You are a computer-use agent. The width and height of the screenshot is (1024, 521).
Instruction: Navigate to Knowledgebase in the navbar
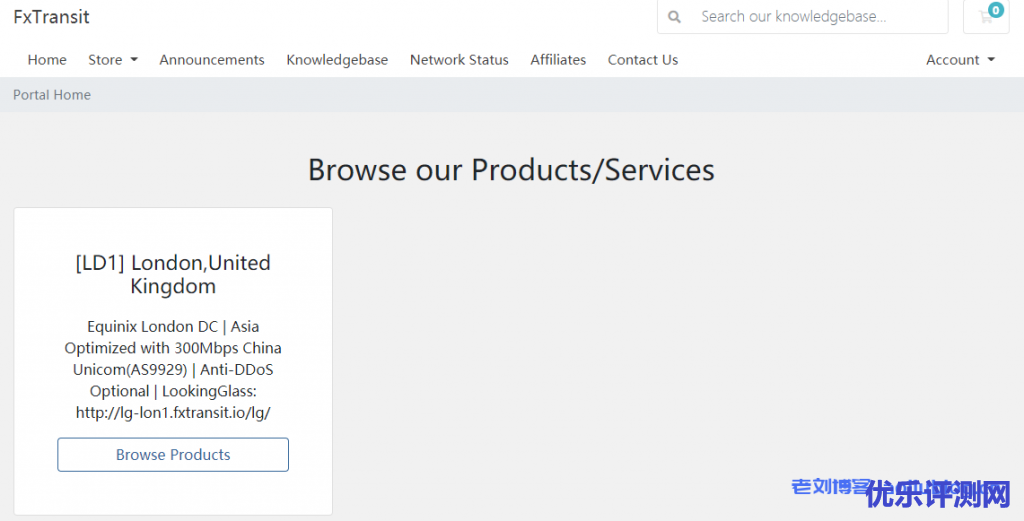click(337, 60)
